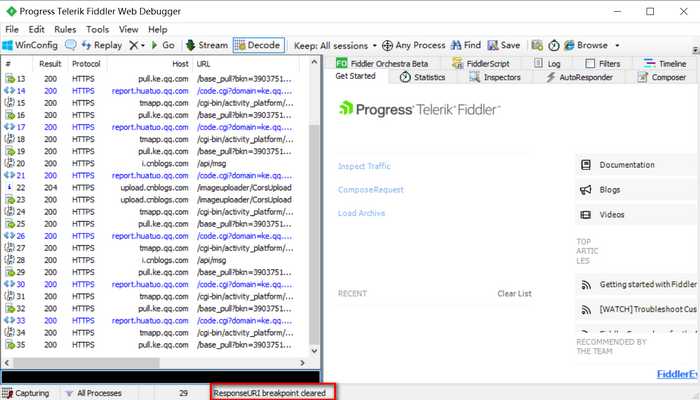
Task: Switch to the FiddlerScript tab
Action: (481, 63)
